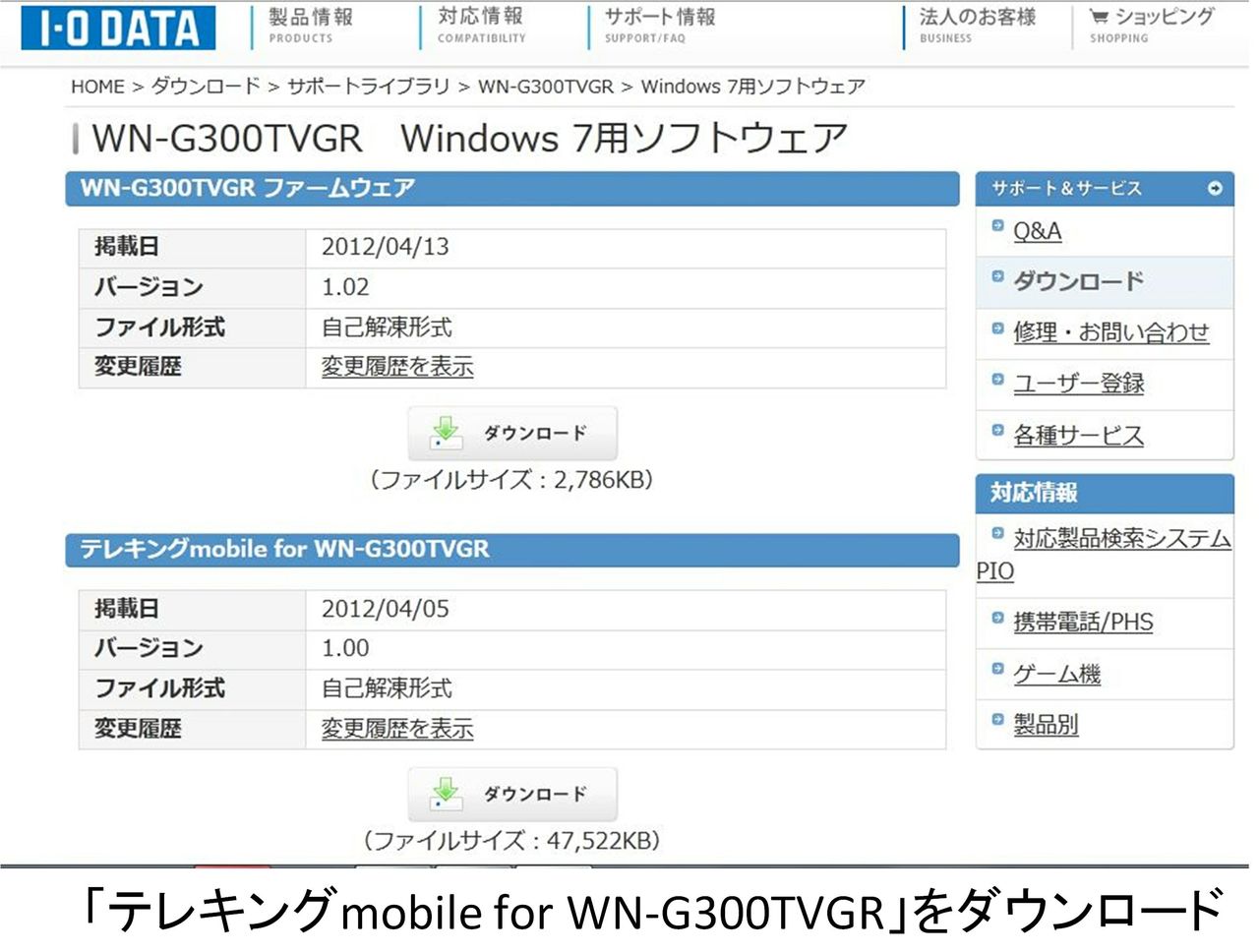Open ユーザー登録 sidebar link

click(1079, 384)
